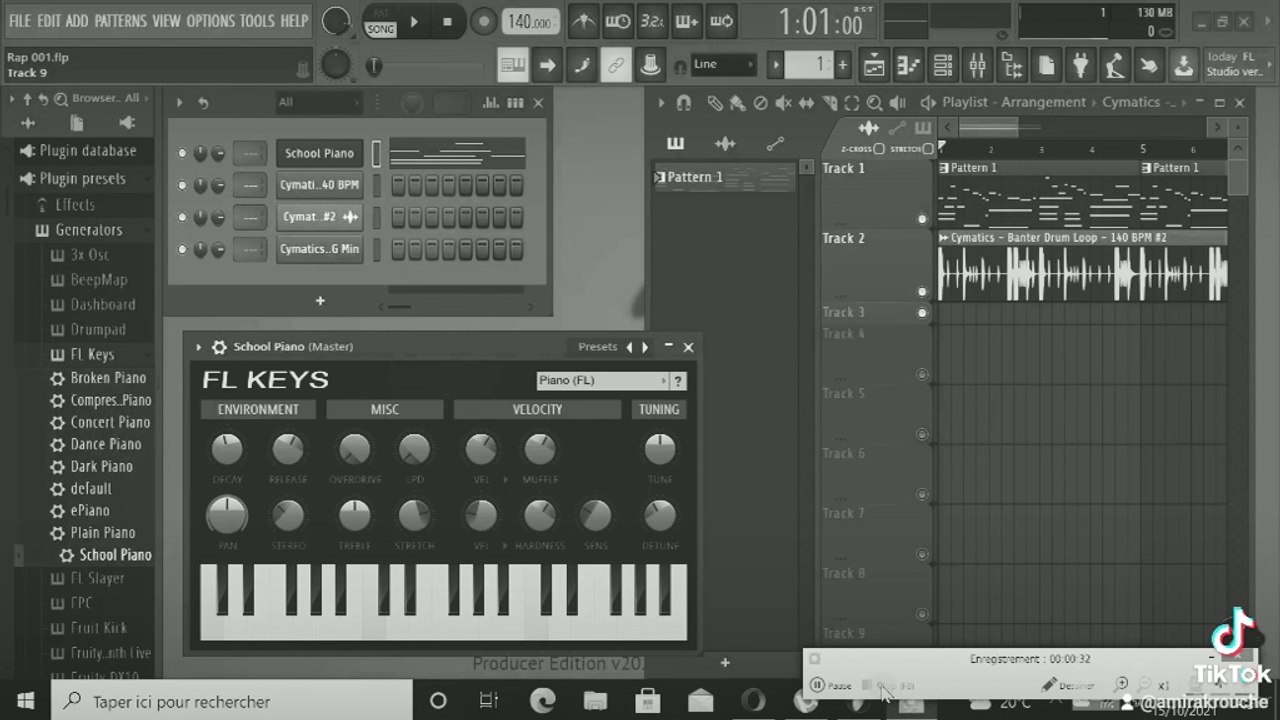Click the metronome icon
The height and width of the screenshot is (720, 1280).
click(585, 21)
